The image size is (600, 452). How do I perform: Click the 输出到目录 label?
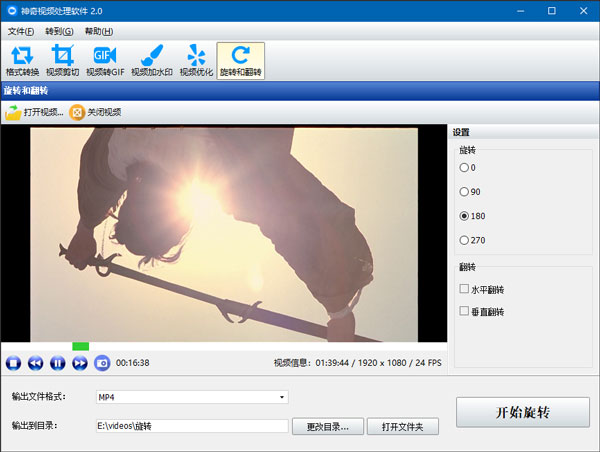[x=34, y=426]
